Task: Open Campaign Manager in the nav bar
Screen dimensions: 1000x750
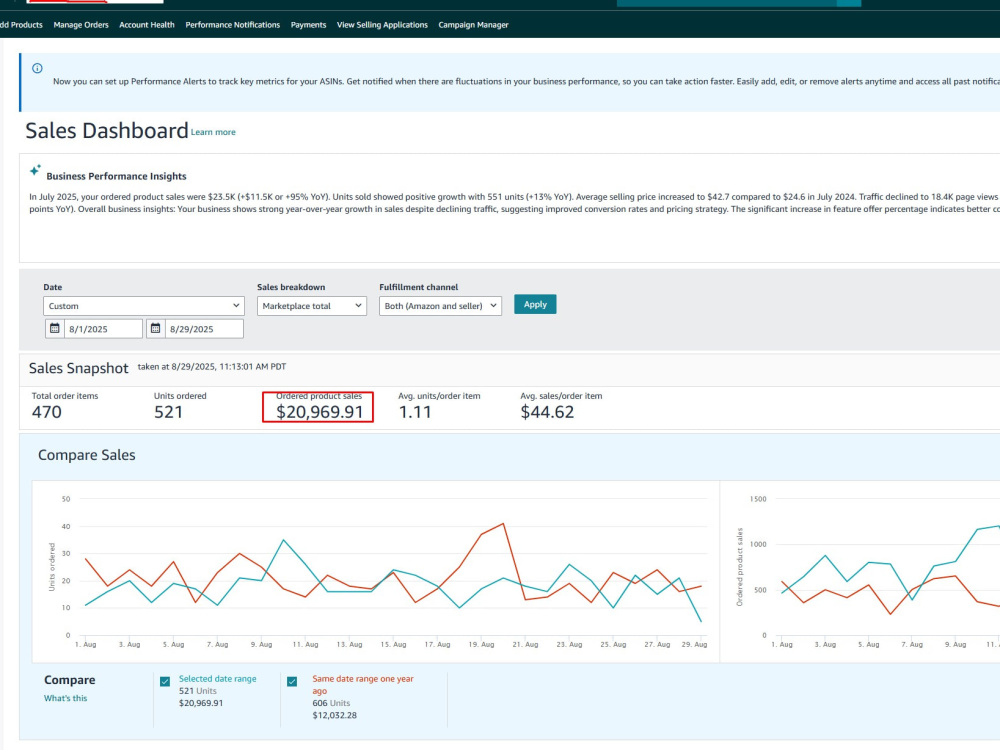Action: 473,25
